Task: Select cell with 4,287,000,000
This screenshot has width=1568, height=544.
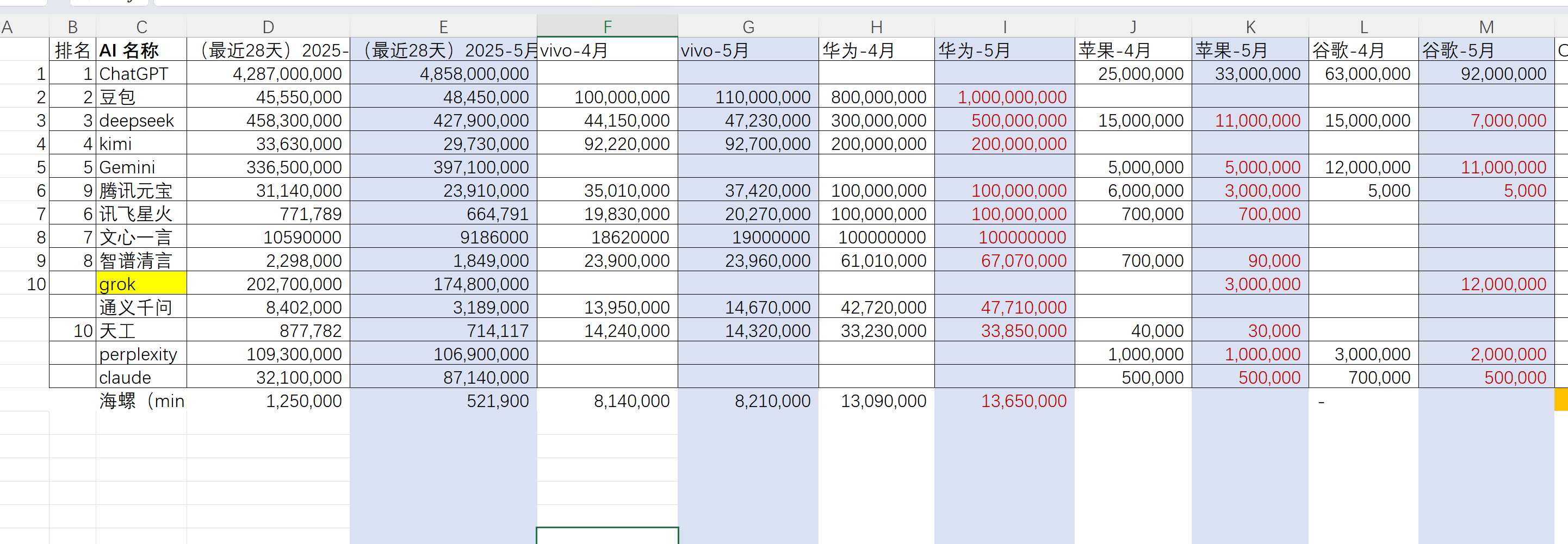Action: point(268,73)
